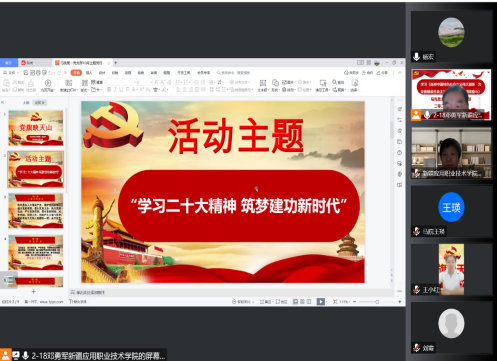
Task: Adjust the zoom slider handle
Action: (377, 302)
